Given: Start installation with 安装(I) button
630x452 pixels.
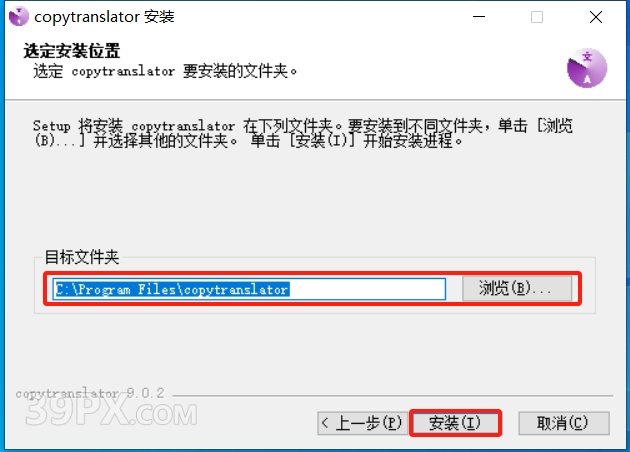Looking at the screenshot, I should click(455, 423).
